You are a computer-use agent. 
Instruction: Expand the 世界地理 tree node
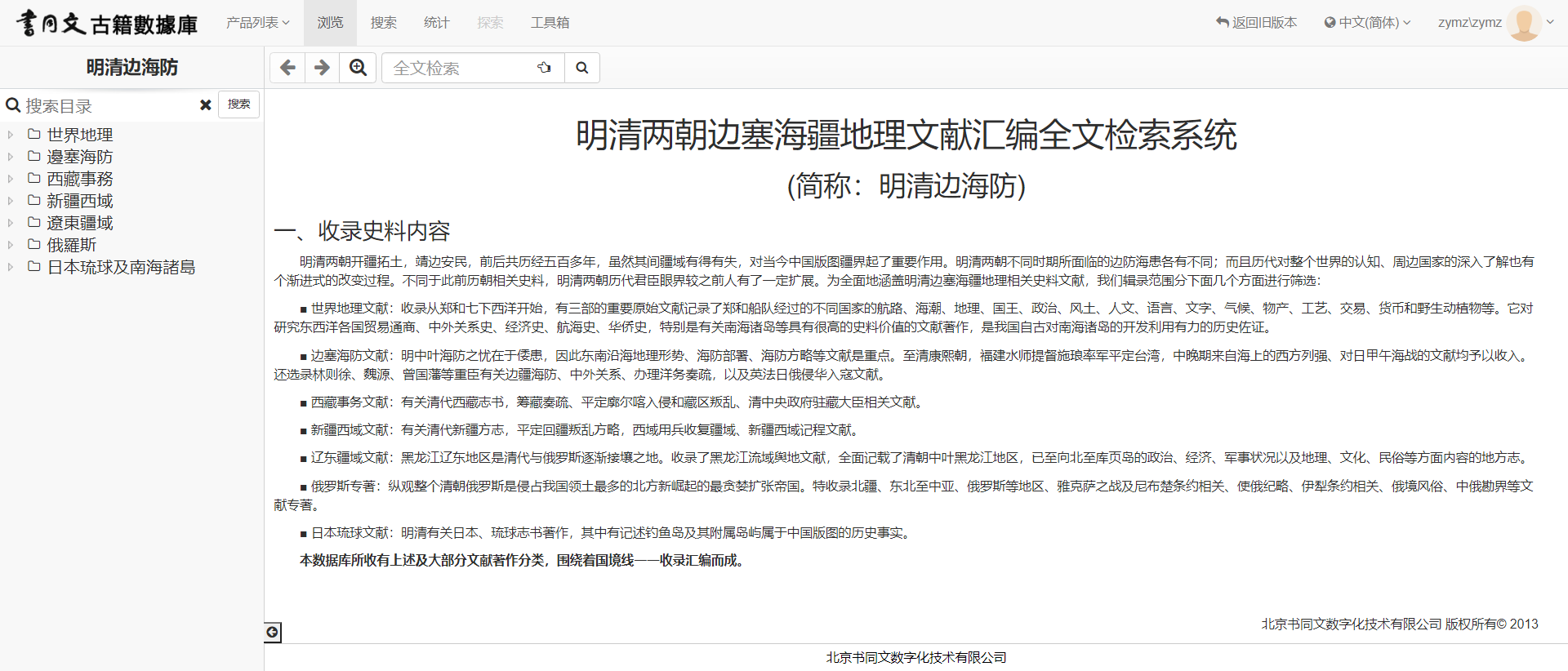pos(11,135)
